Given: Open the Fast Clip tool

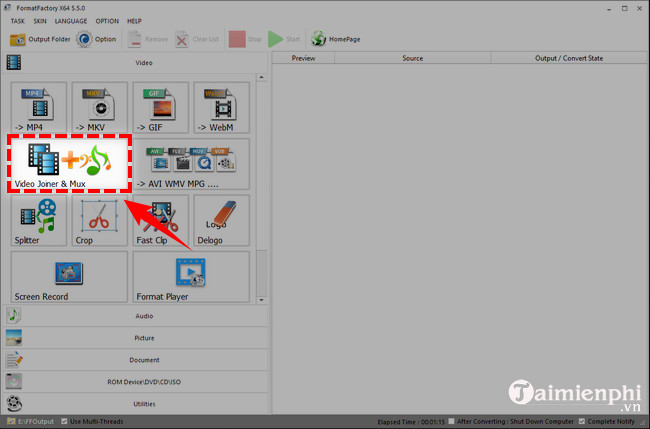Looking at the screenshot, I should [160, 221].
